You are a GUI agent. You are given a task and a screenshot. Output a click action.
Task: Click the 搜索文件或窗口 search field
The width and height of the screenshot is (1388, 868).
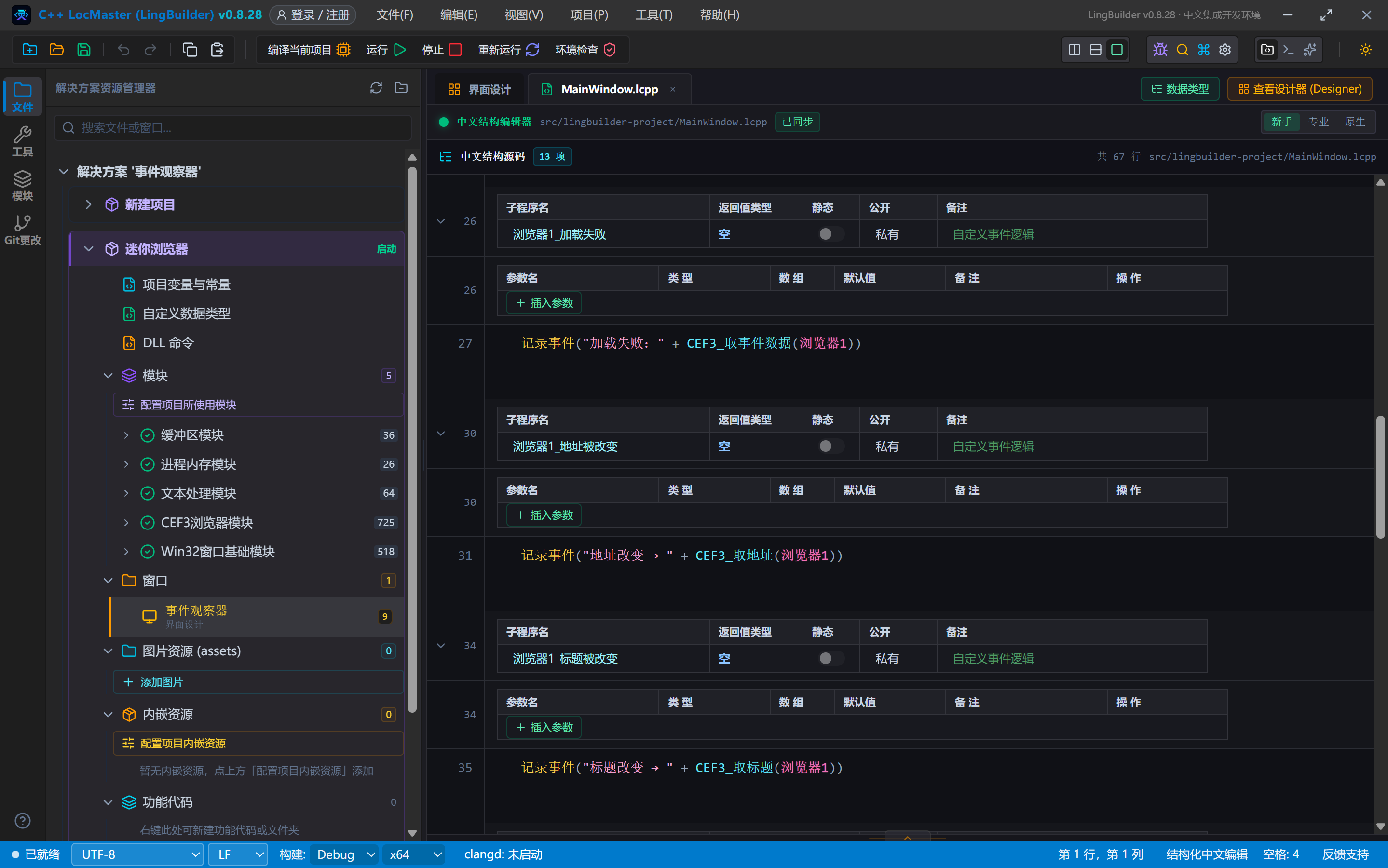(x=233, y=127)
